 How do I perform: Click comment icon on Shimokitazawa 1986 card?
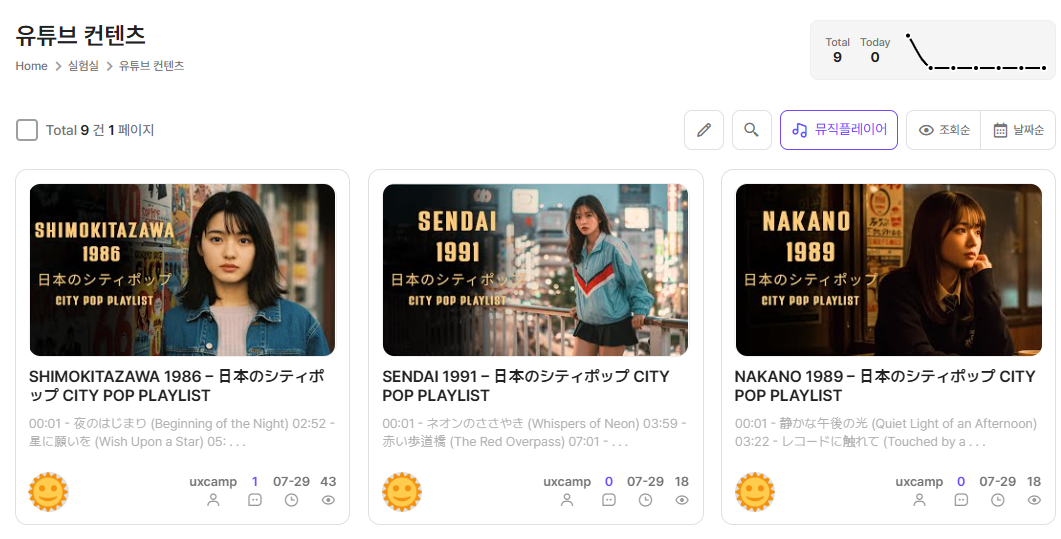[x=255, y=500]
